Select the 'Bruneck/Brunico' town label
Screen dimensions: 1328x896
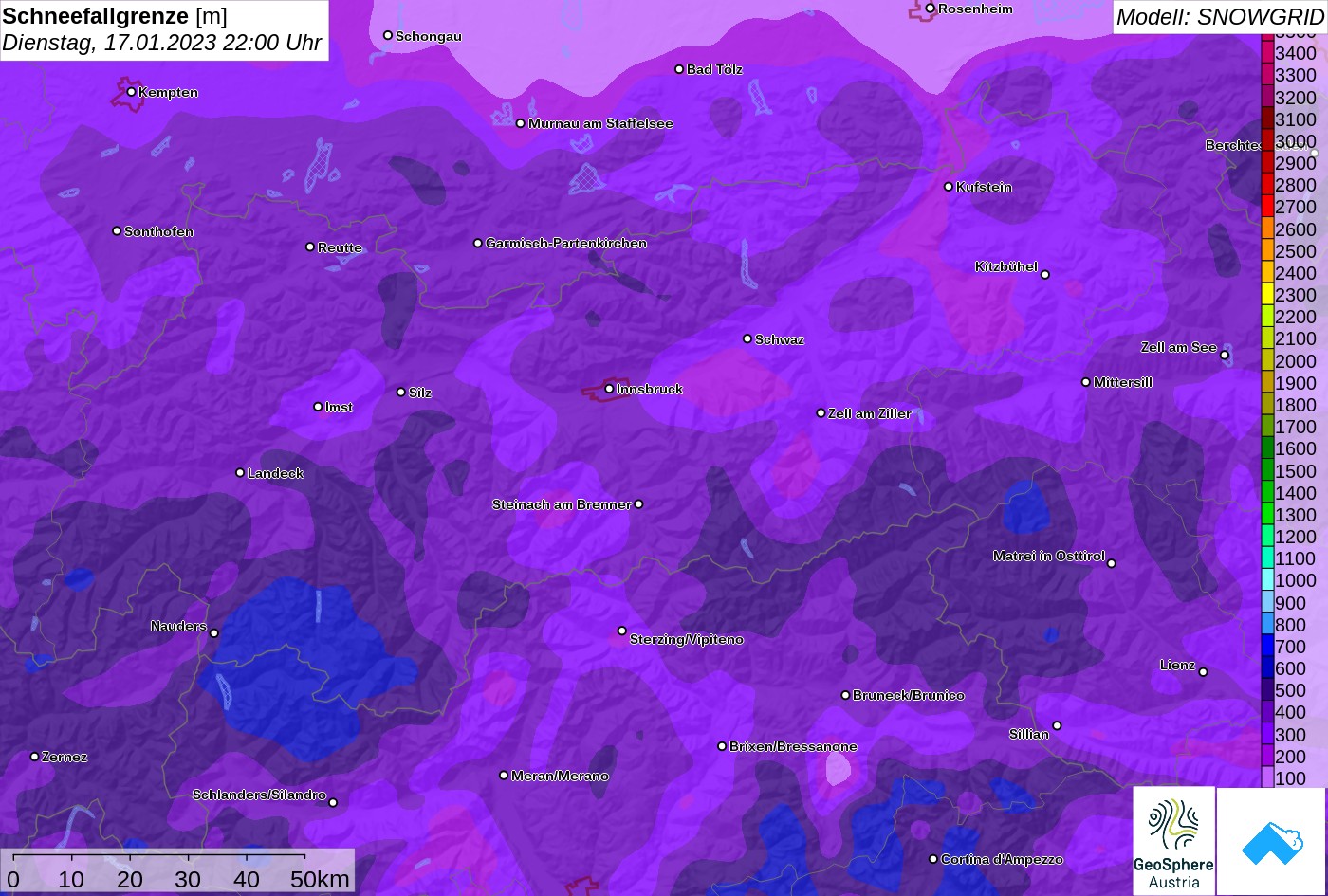pyautogui.click(x=909, y=695)
